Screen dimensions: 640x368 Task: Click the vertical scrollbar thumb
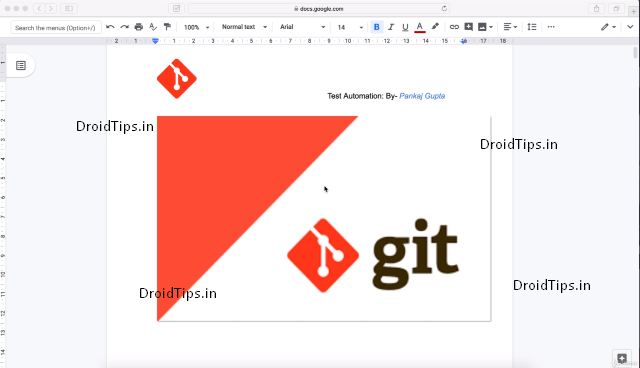[635, 53]
